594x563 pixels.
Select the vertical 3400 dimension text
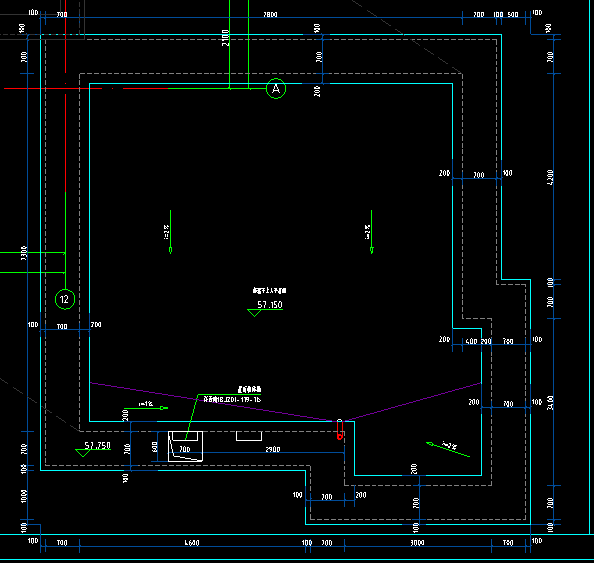(x=550, y=402)
